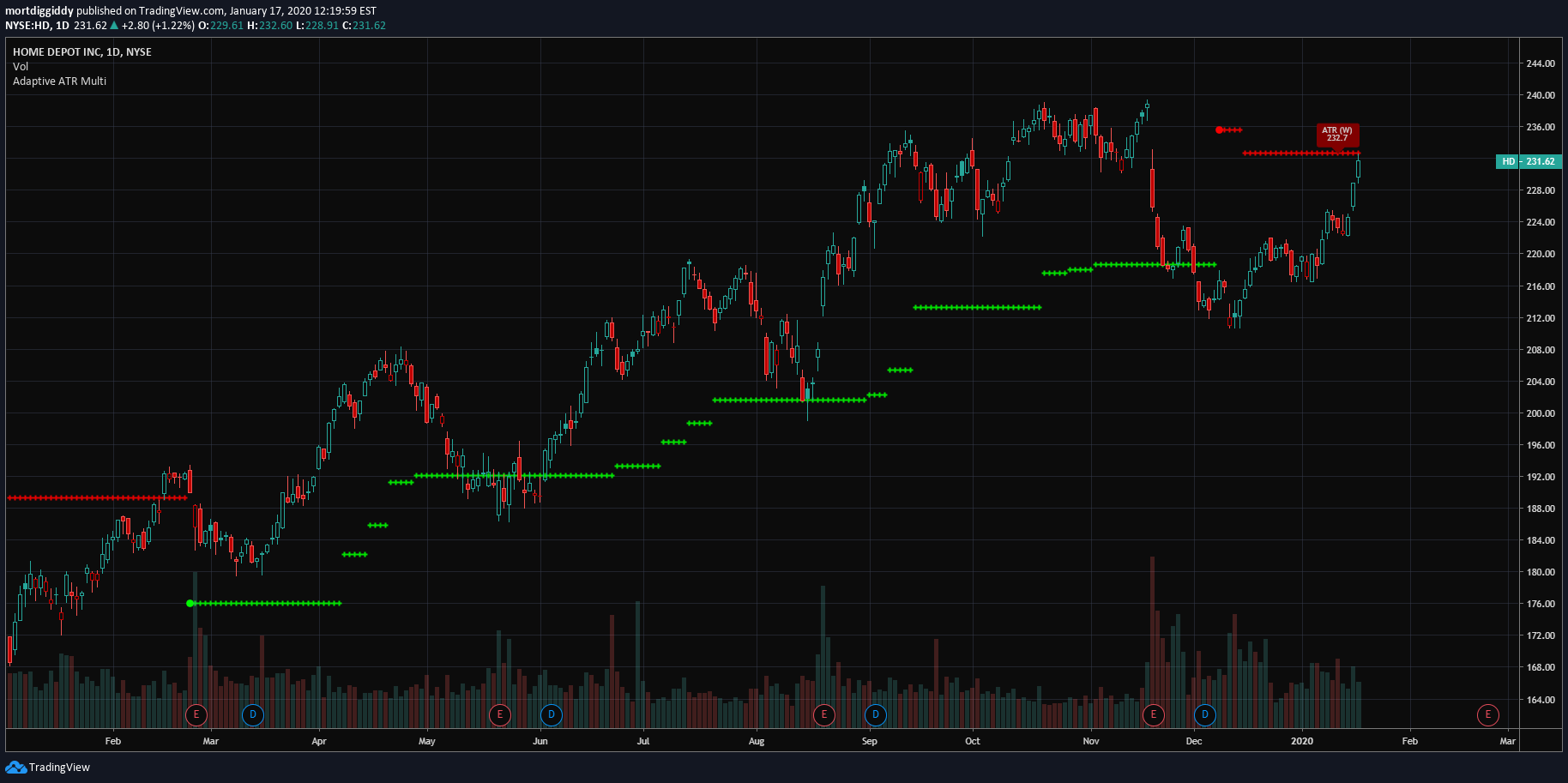Open the dividend marker right of Jun

551,714
